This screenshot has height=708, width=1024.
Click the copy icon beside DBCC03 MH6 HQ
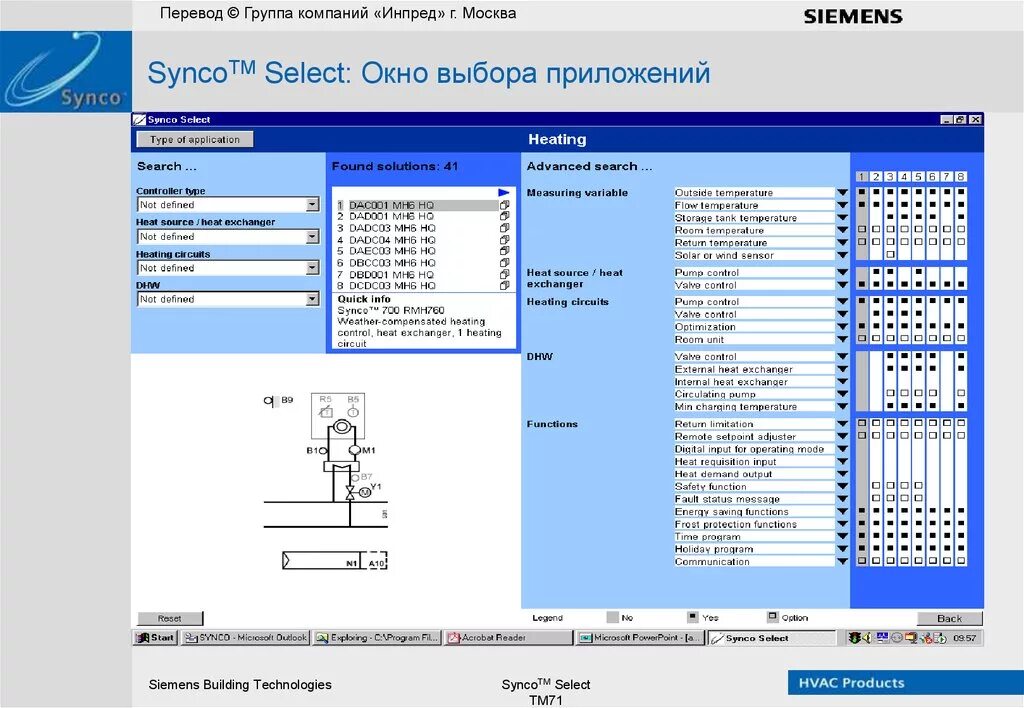click(504, 263)
